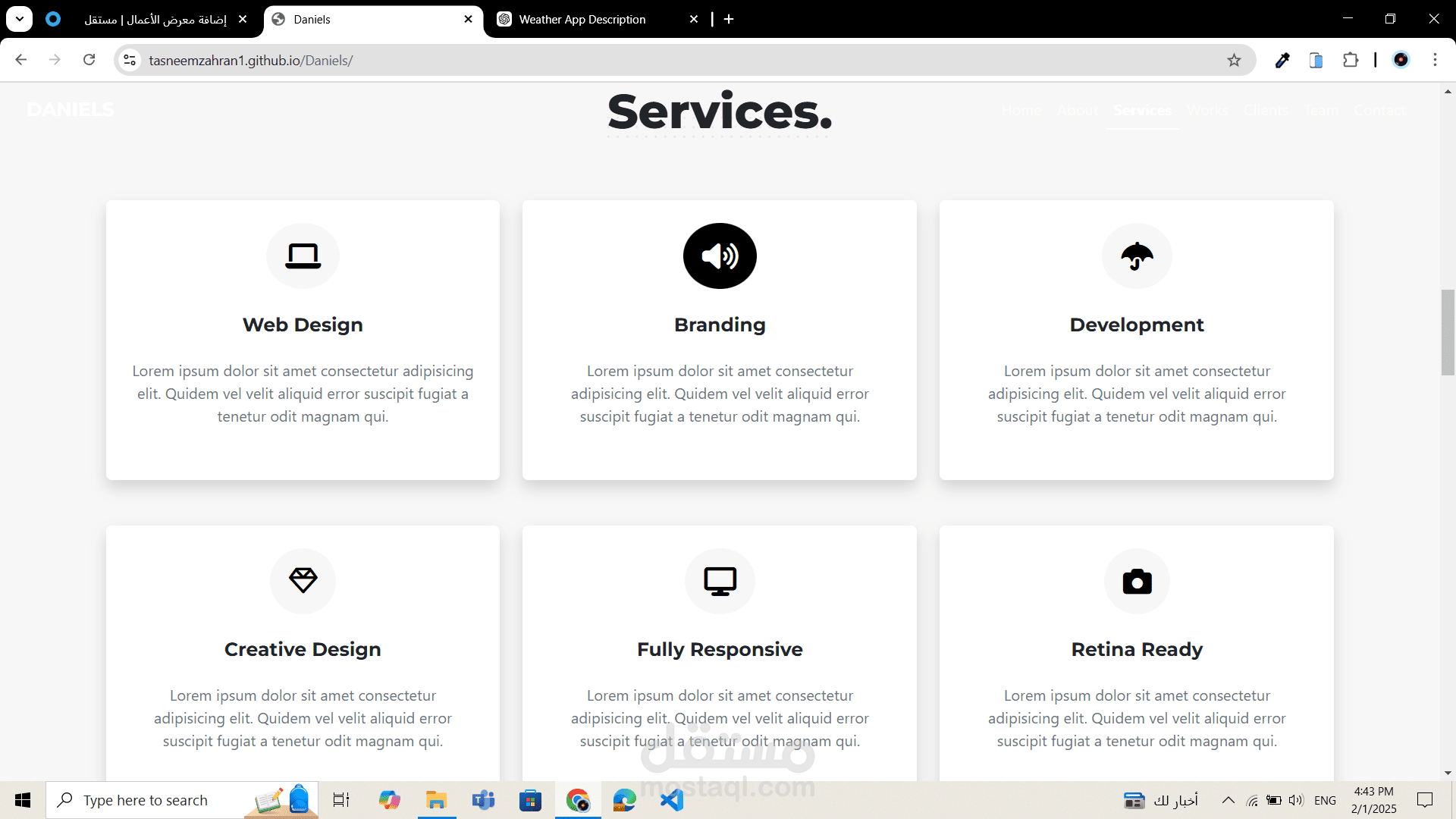1456x819 pixels.
Task: Click the Windows taskbar search box
Action: (146, 800)
